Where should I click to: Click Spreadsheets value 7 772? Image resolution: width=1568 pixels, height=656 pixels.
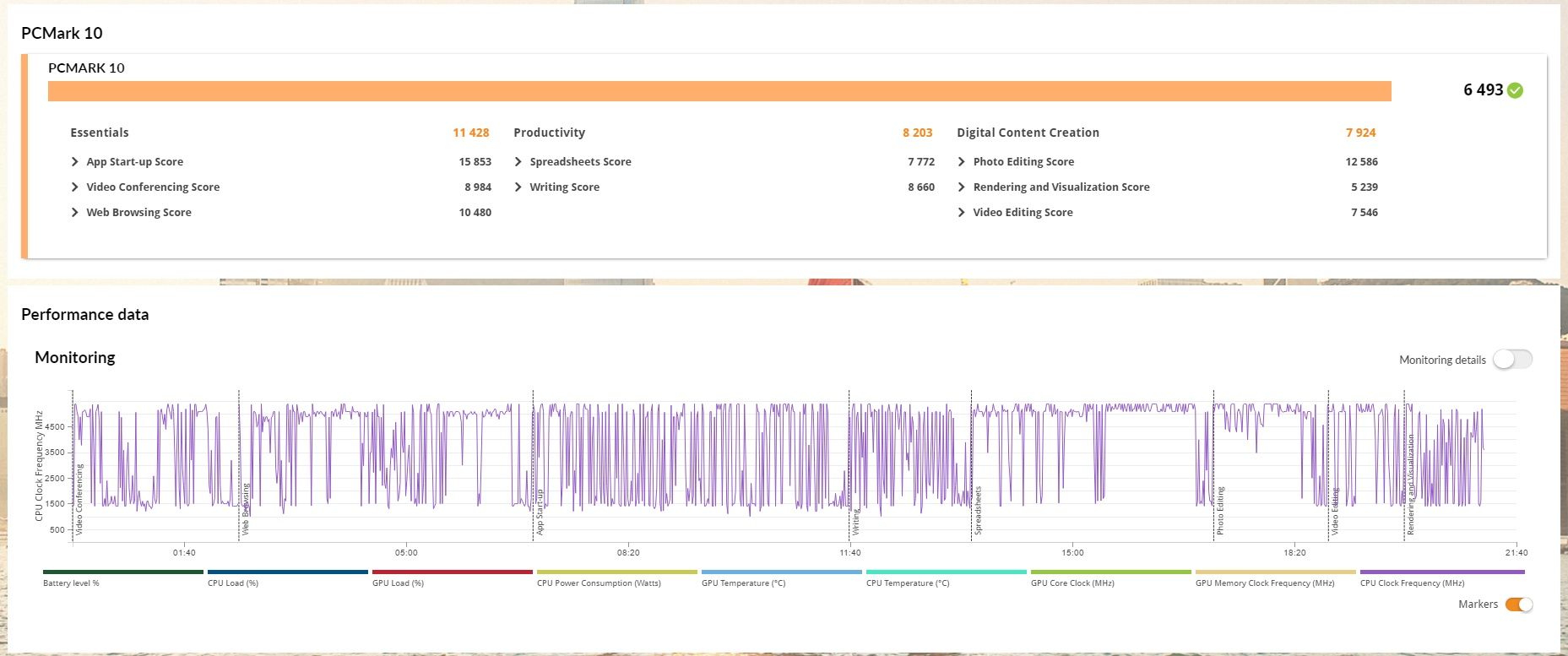(921, 162)
